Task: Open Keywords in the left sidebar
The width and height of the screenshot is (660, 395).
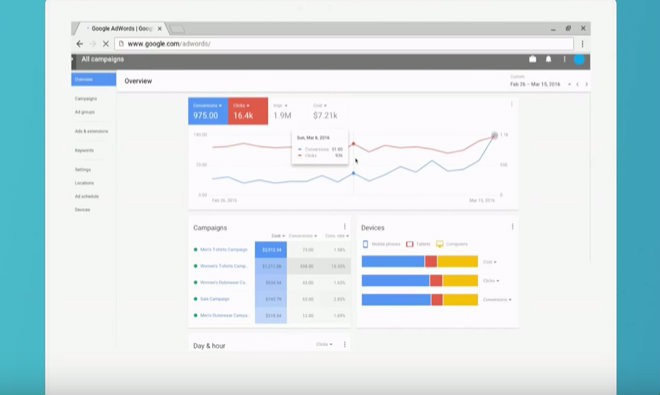Action: coord(84,150)
